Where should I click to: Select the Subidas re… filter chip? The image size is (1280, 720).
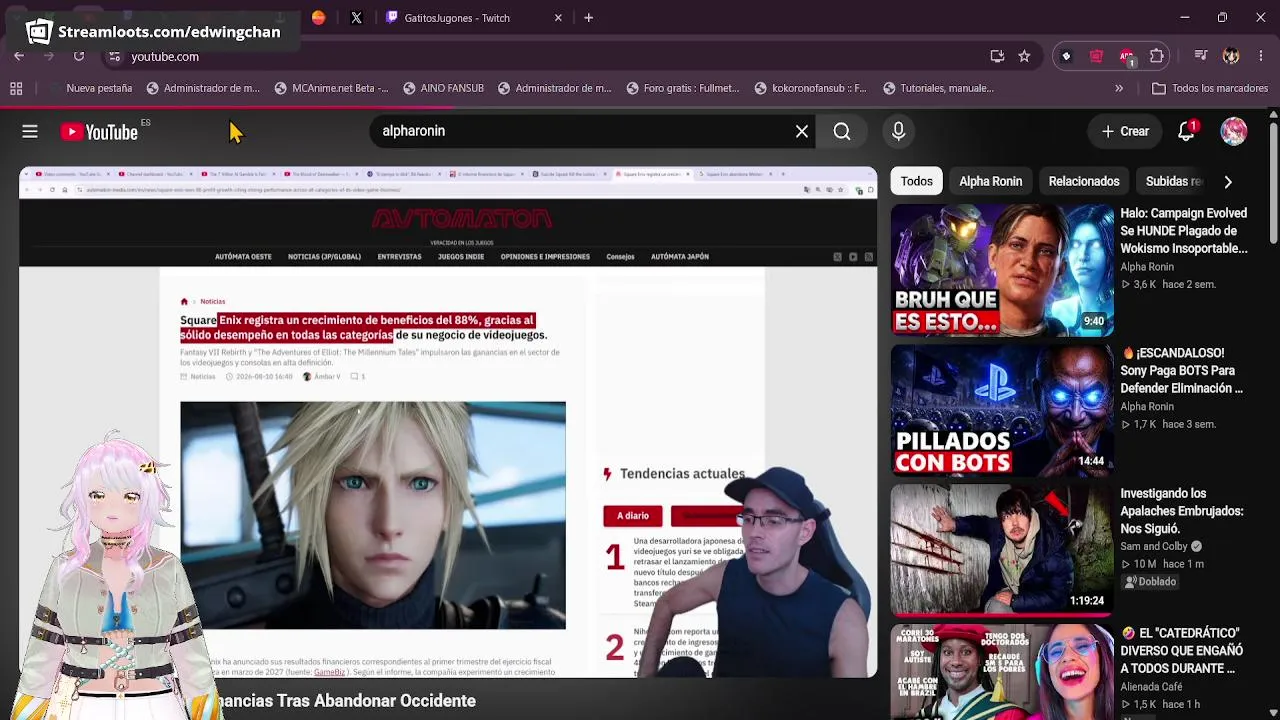(x=1173, y=182)
